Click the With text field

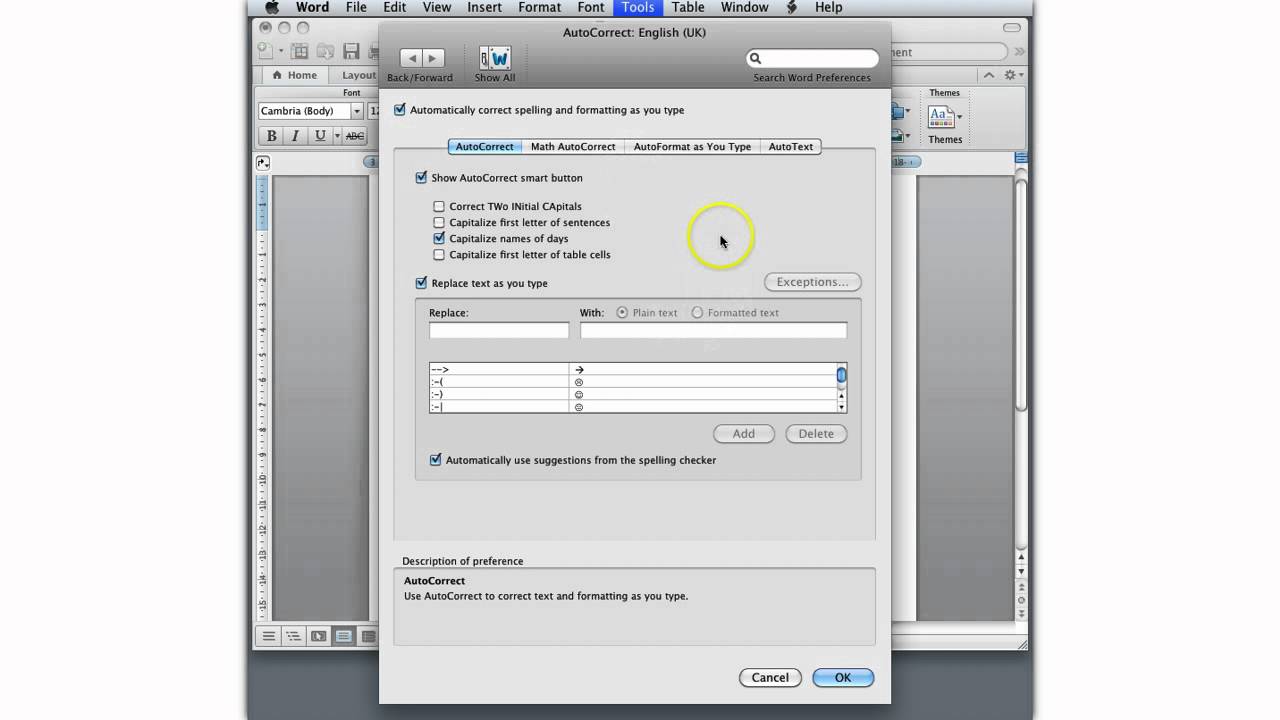[713, 330]
